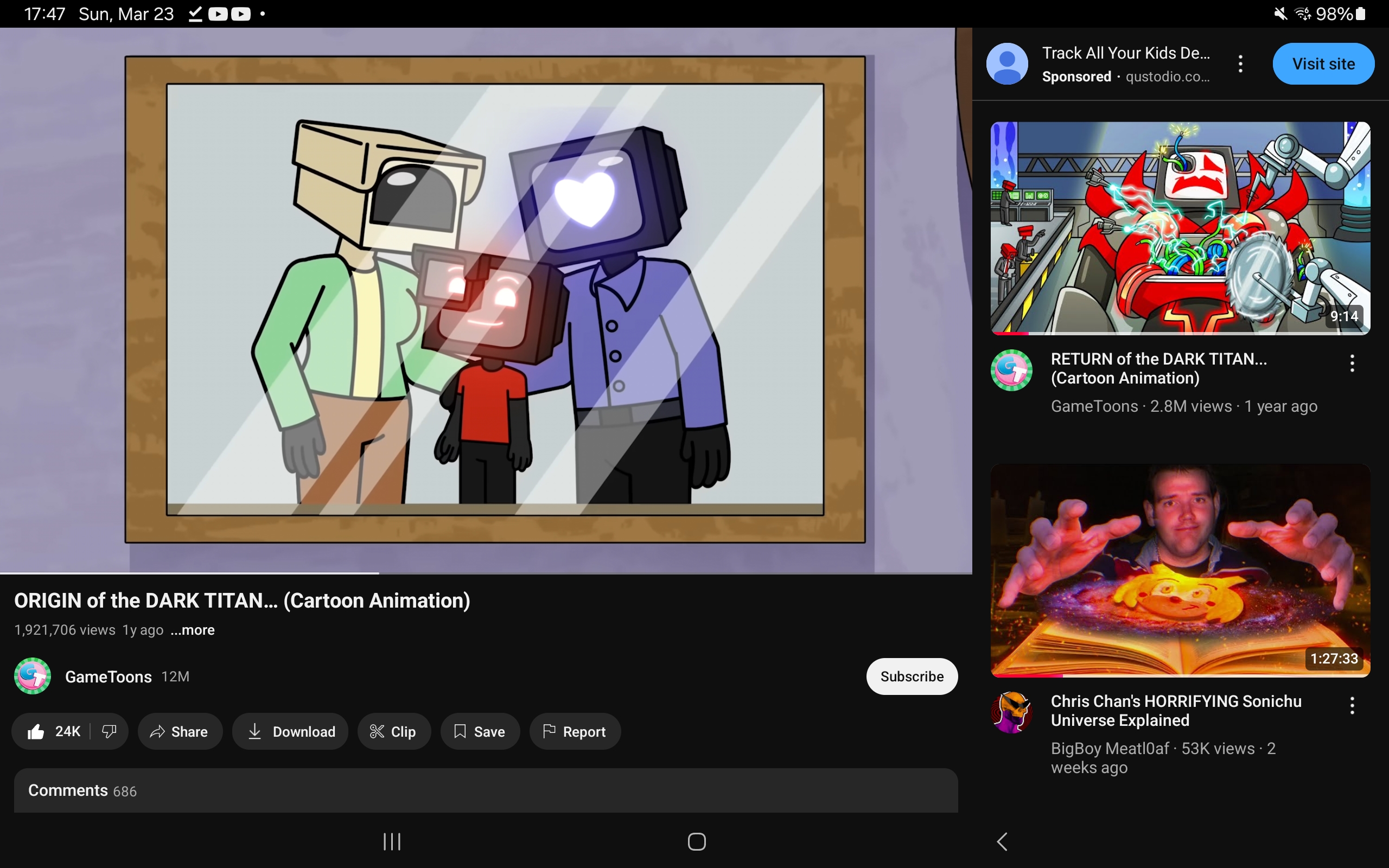Tap the 1:27:33 duration badge

point(1333,659)
